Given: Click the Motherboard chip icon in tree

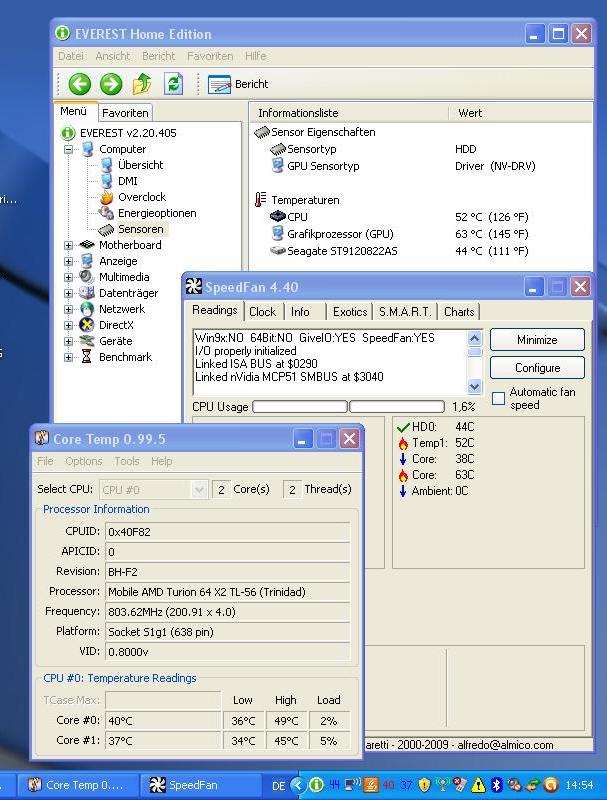Looking at the screenshot, I should point(87,245).
